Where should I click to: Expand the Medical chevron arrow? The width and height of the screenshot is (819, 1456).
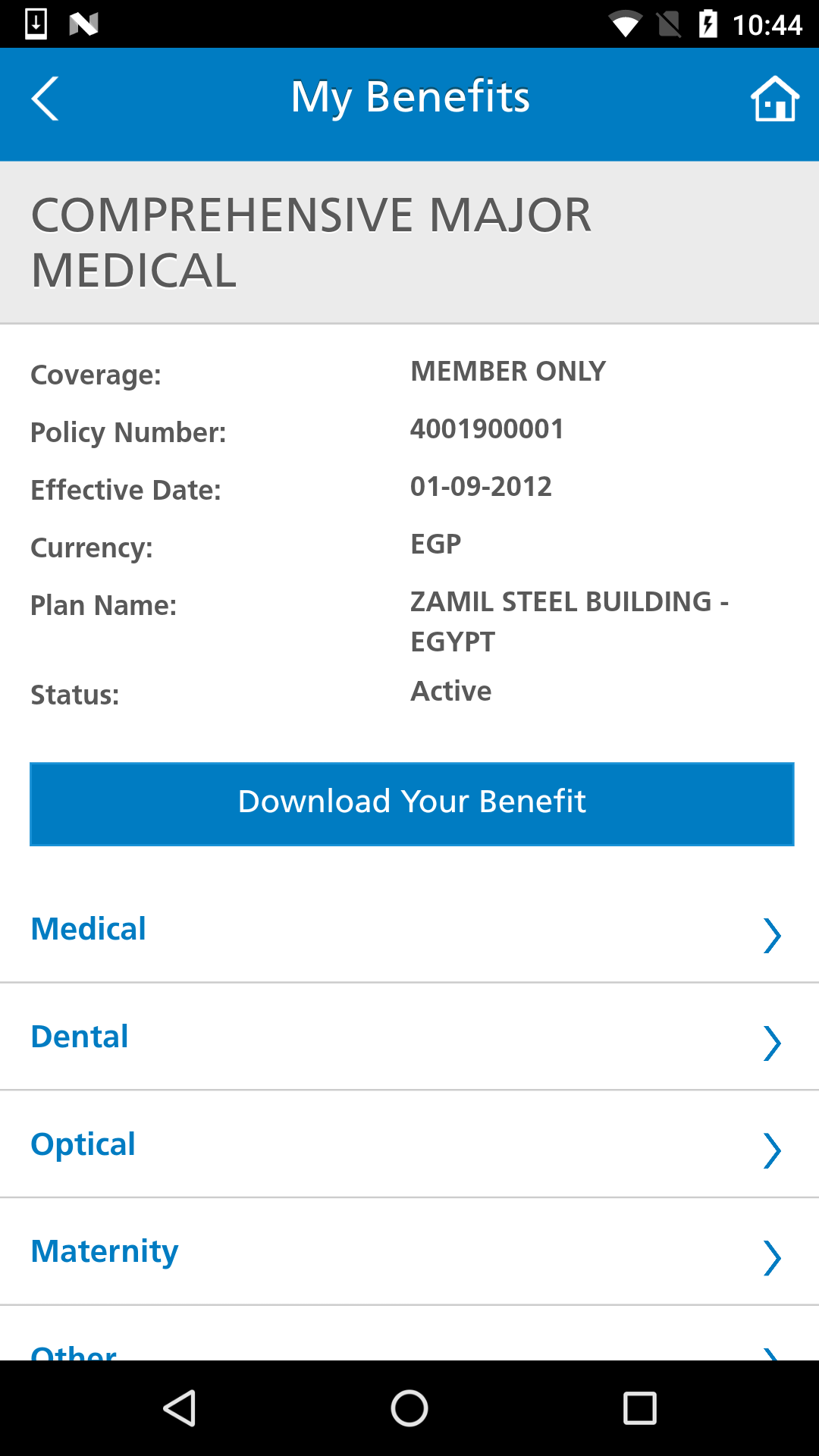(772, 935)
